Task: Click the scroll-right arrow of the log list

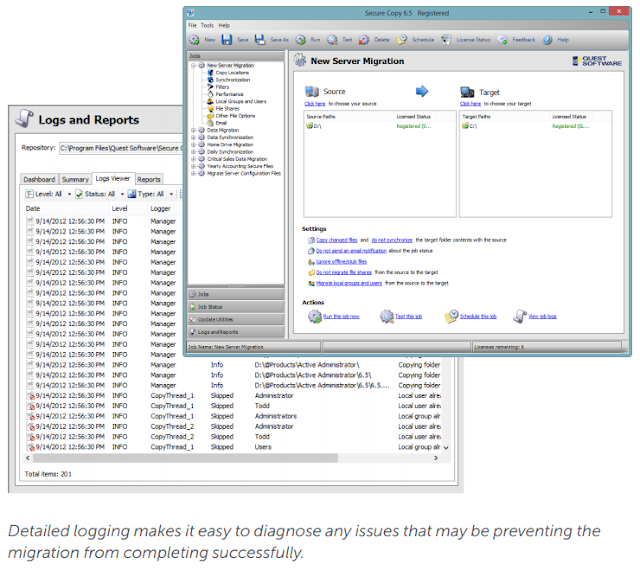Action: 436,458
